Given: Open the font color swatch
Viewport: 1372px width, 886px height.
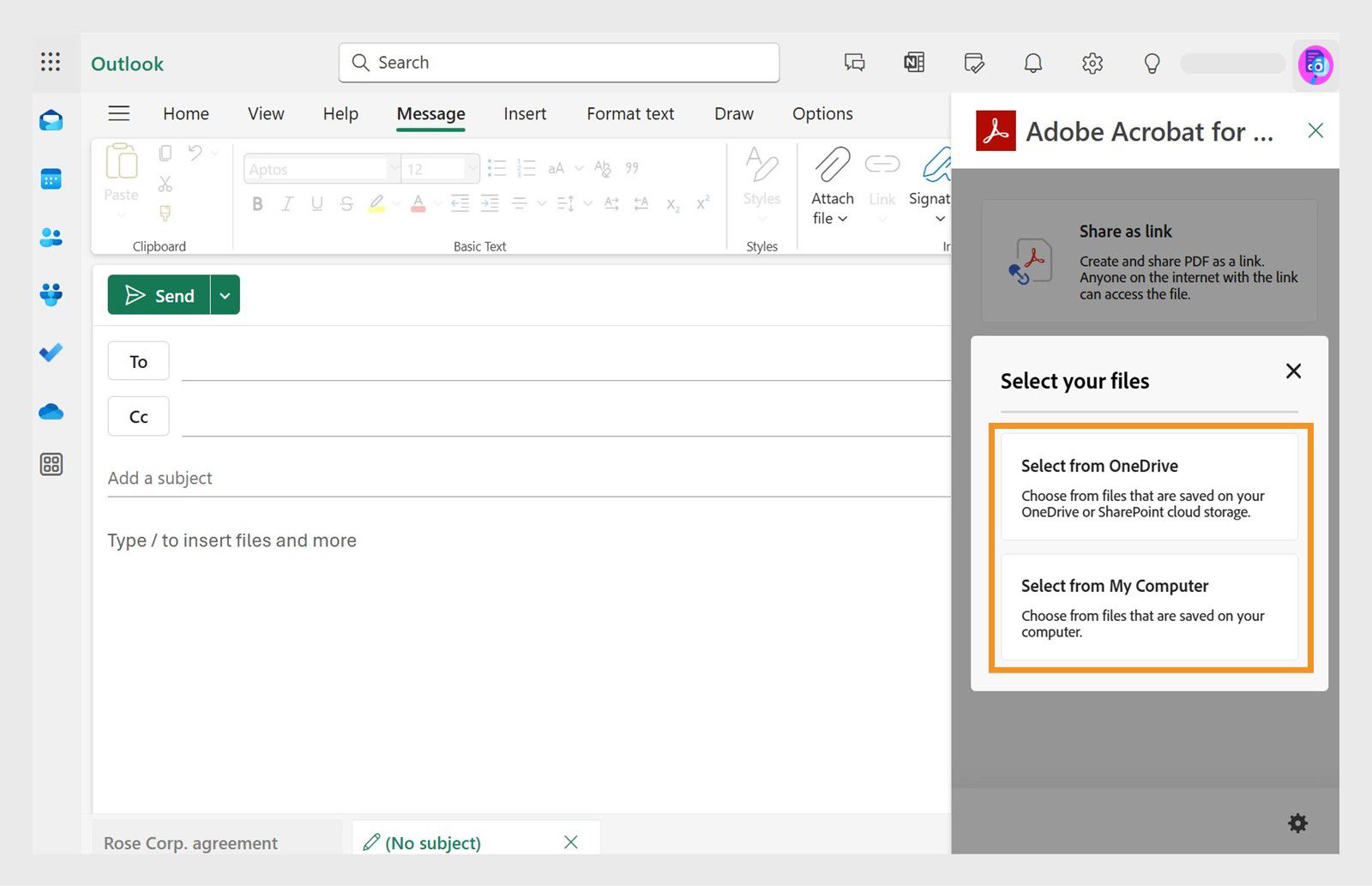Looking at the screenshot, I should point(418,203).
